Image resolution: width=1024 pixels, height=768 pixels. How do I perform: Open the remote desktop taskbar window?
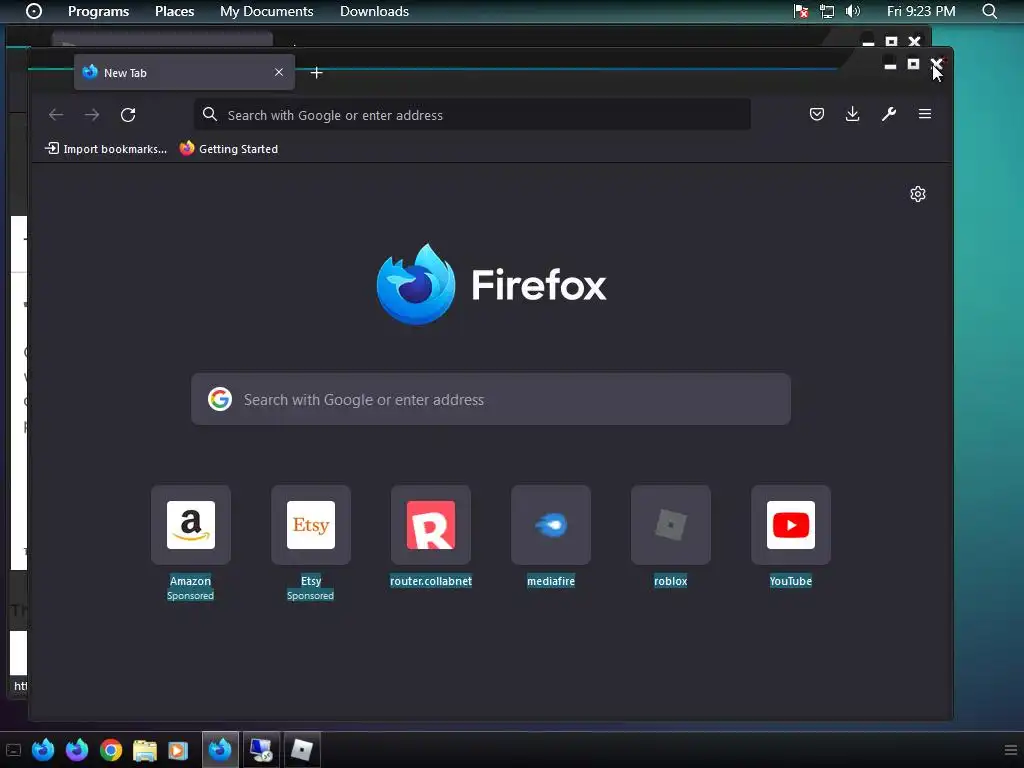tap(261, 750)
